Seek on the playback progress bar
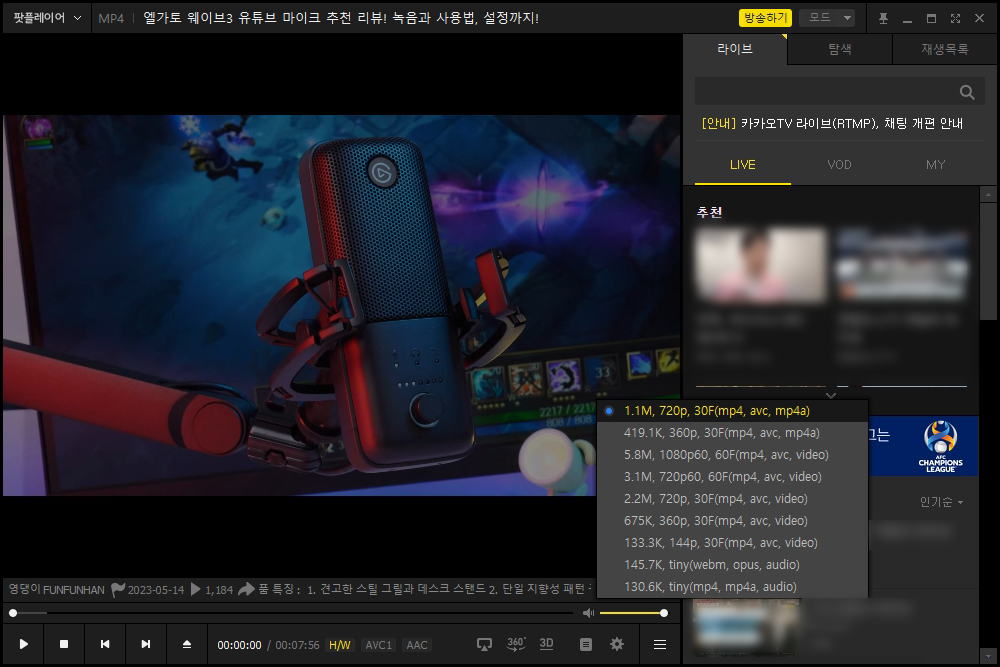 click(291, 613)
